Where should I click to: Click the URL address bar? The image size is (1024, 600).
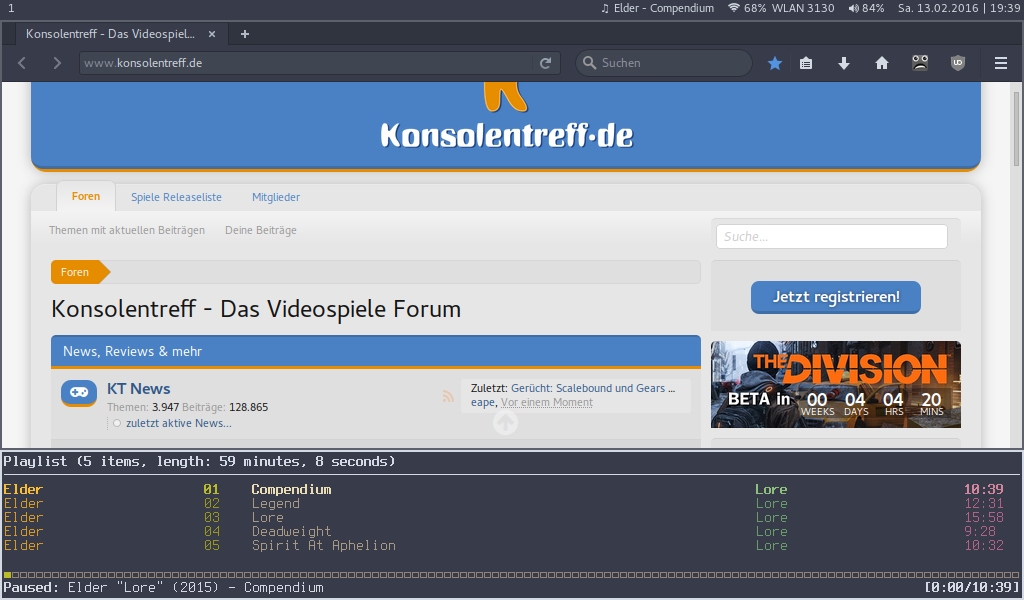click(307, 63)
